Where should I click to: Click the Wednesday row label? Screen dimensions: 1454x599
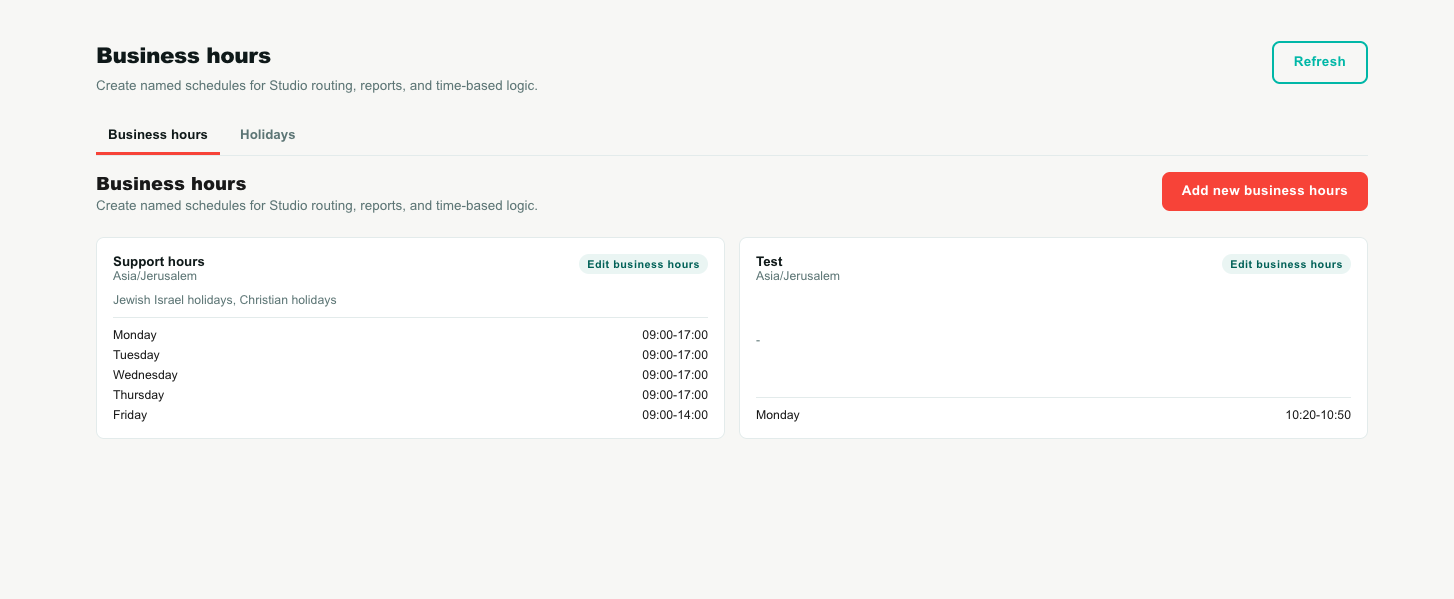pyautogui.click(x=145, y=375)
